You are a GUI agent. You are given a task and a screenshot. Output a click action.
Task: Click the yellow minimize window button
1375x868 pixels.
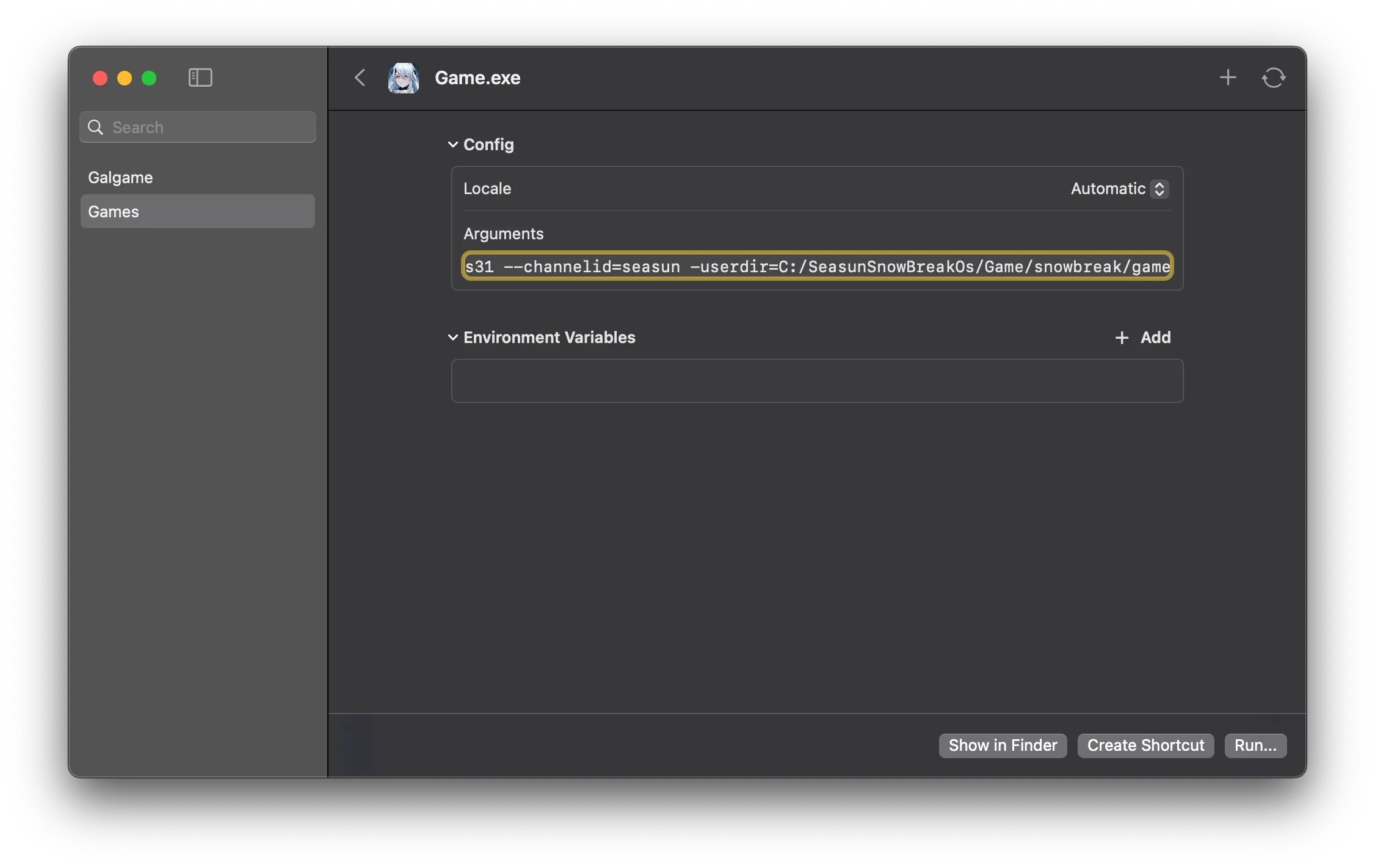(x=125, y=78)
